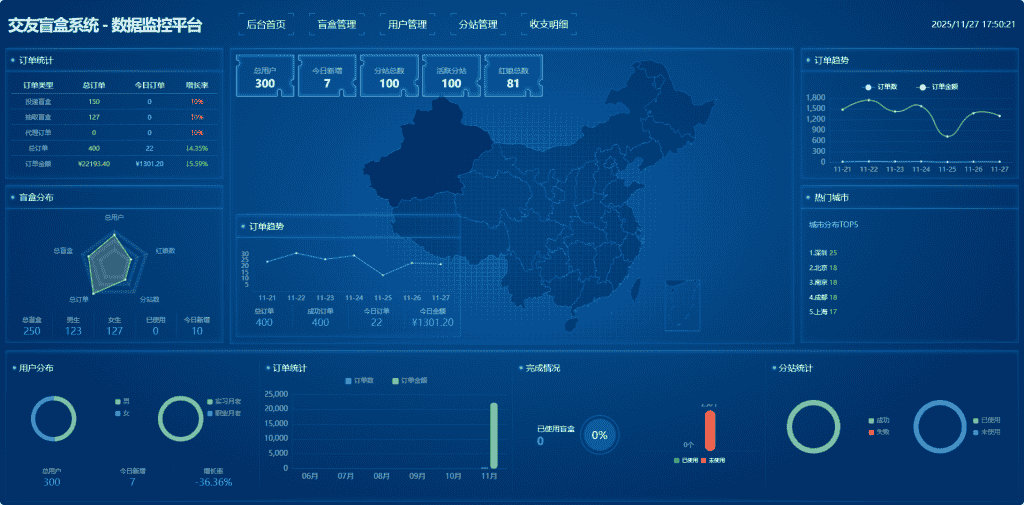Click the platform title 交友盲盒系统 - 数据监控平台
Image resolution: width=1024 pixels, height=505 pixels.
point(105,25)
